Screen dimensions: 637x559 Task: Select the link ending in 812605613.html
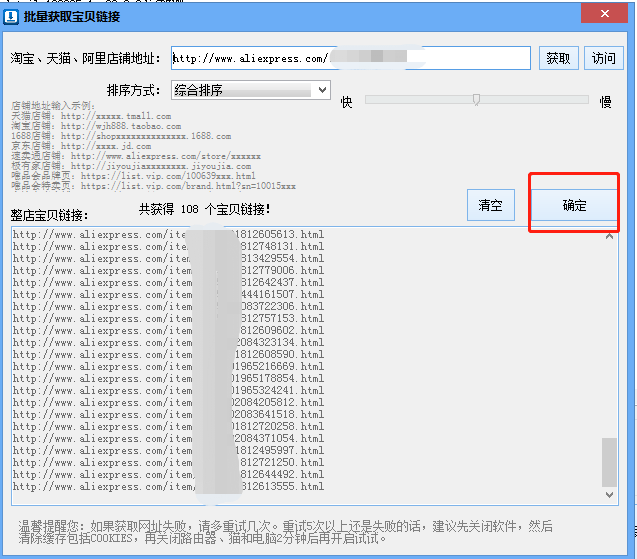coord(168,234)
